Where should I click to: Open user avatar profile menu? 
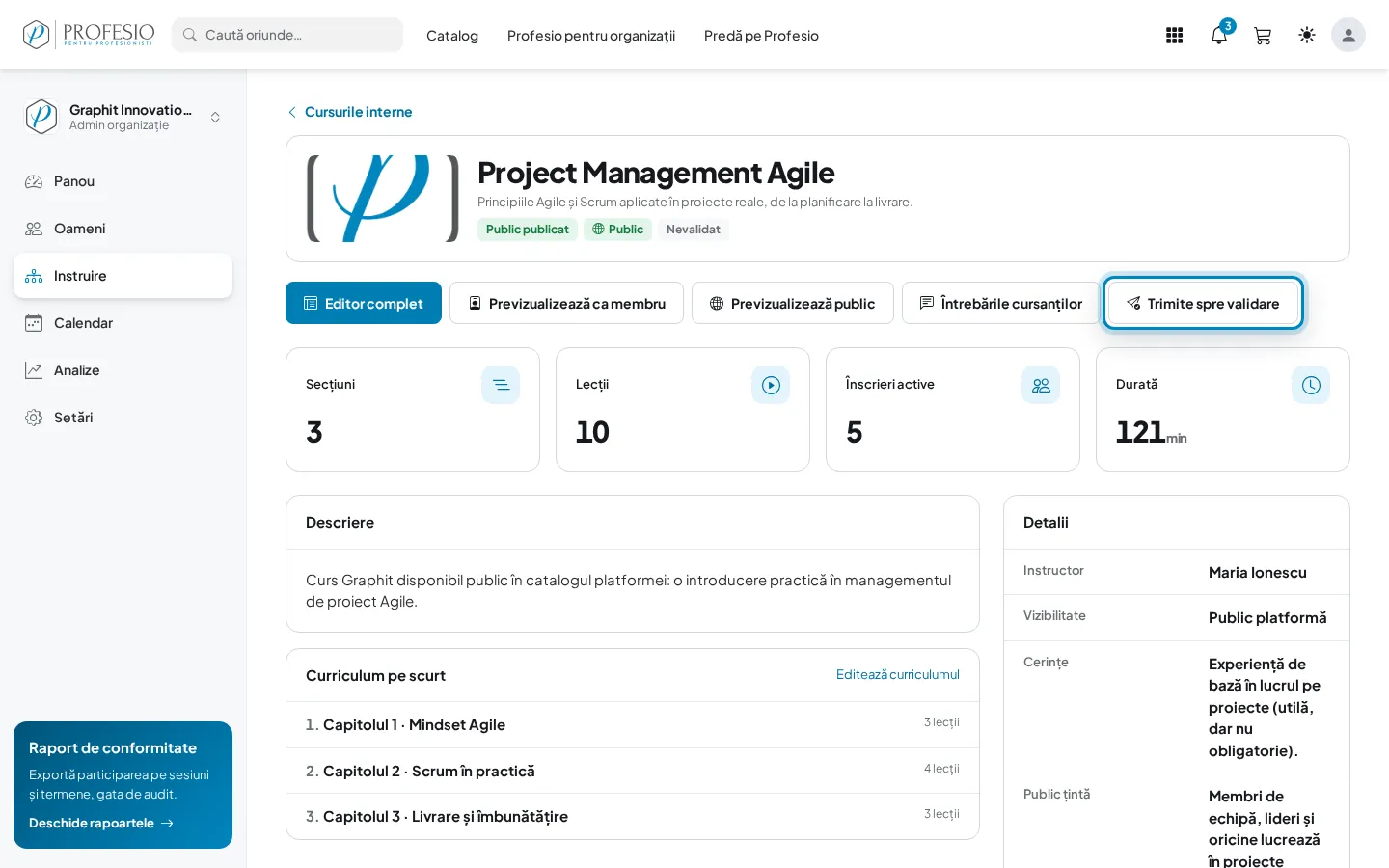[x=1348, y=36]
